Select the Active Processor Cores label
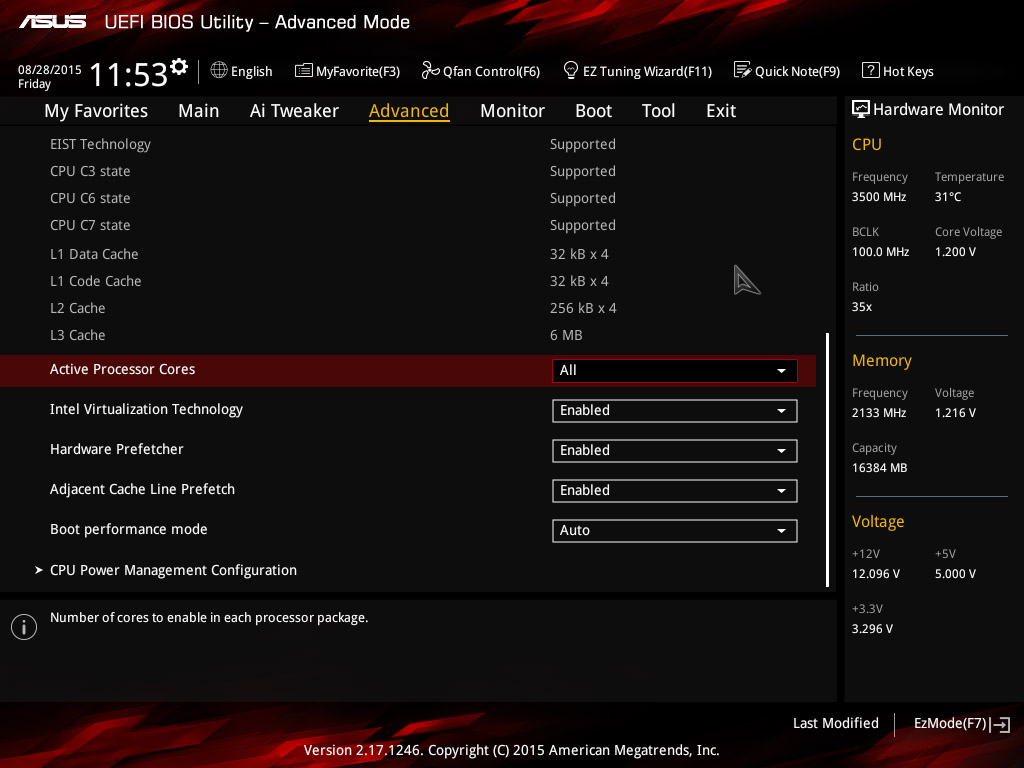Viewport: 1024px width, 768px height. pyautogui.click(x=122, y=369)
